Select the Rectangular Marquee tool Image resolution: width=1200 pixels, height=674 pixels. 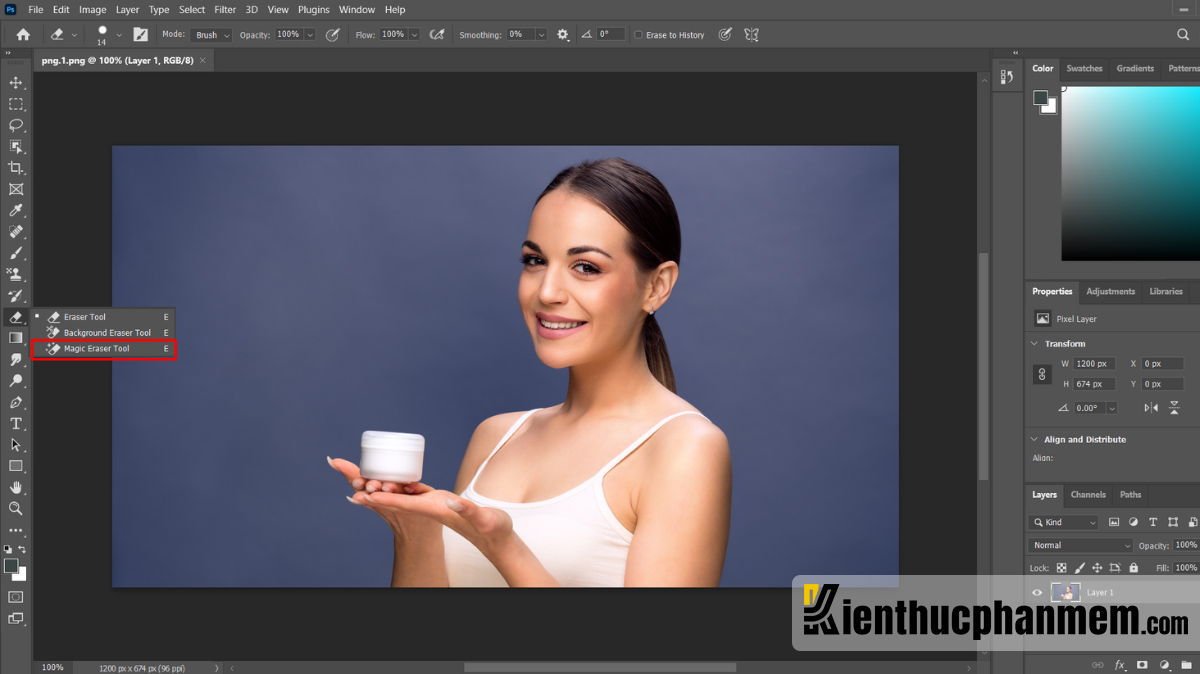tap(16, 104)
